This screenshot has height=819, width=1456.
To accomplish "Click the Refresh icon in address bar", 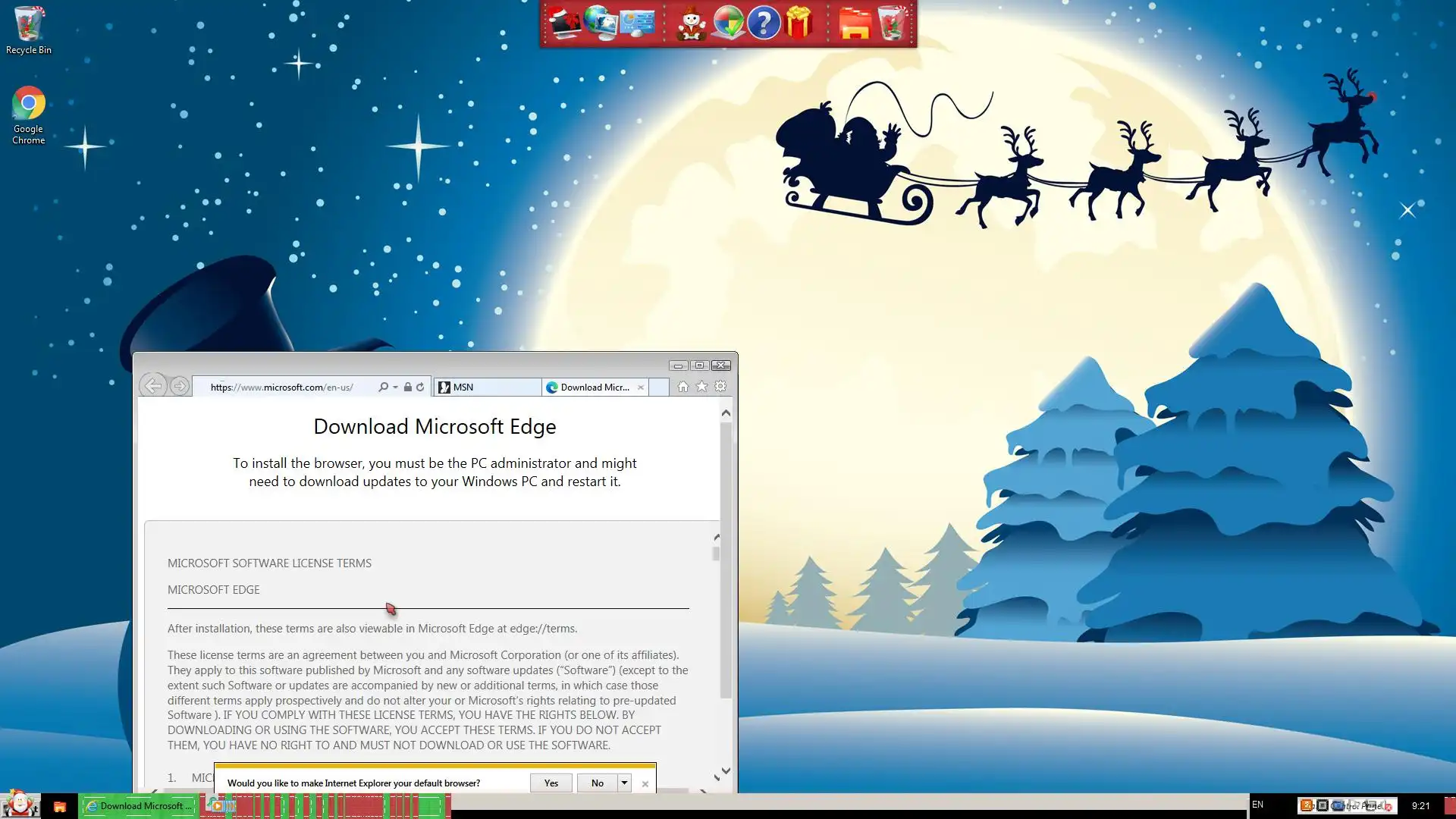I will pyautogui.click(x=420, y=387).
